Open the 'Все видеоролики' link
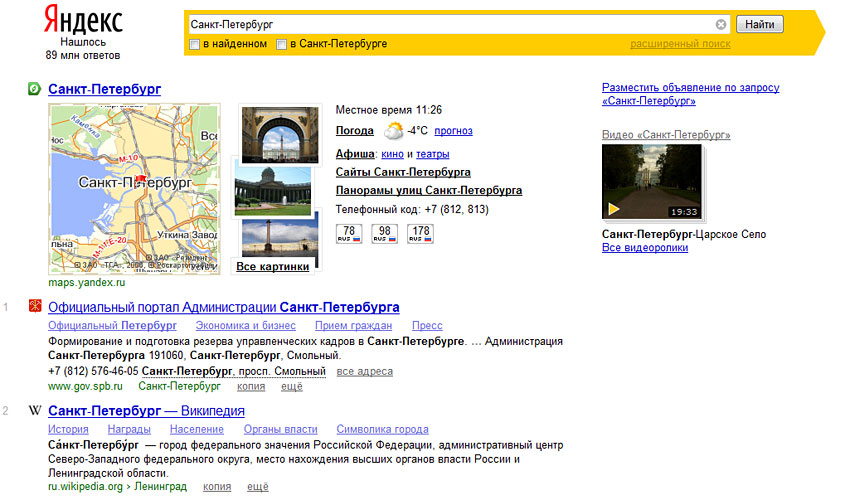Screen dimensions: 845x500 coord(645,248)
